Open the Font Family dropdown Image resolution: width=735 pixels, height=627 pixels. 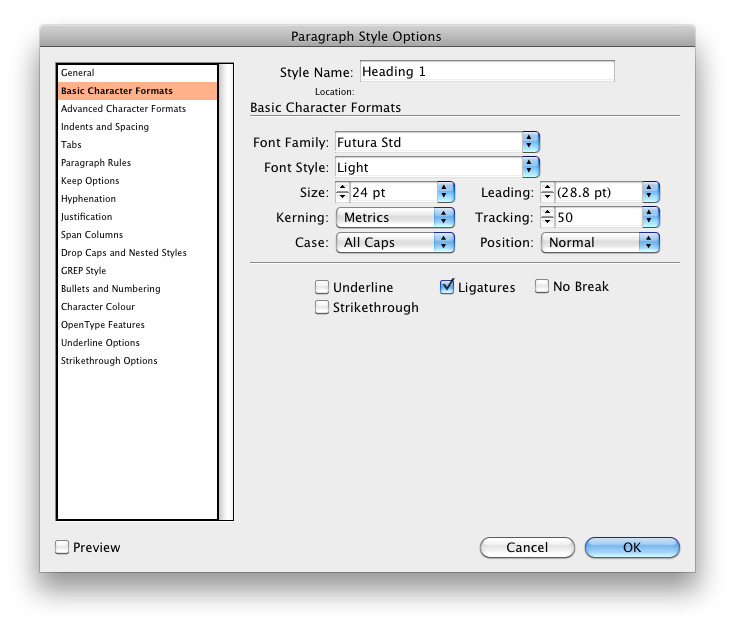coord(530,142)
